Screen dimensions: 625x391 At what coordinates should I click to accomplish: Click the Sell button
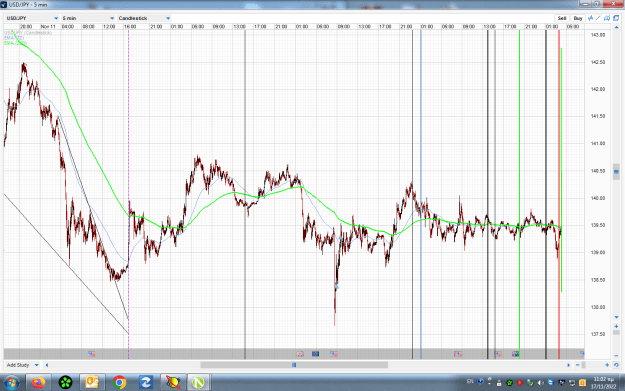coord(562,18)
